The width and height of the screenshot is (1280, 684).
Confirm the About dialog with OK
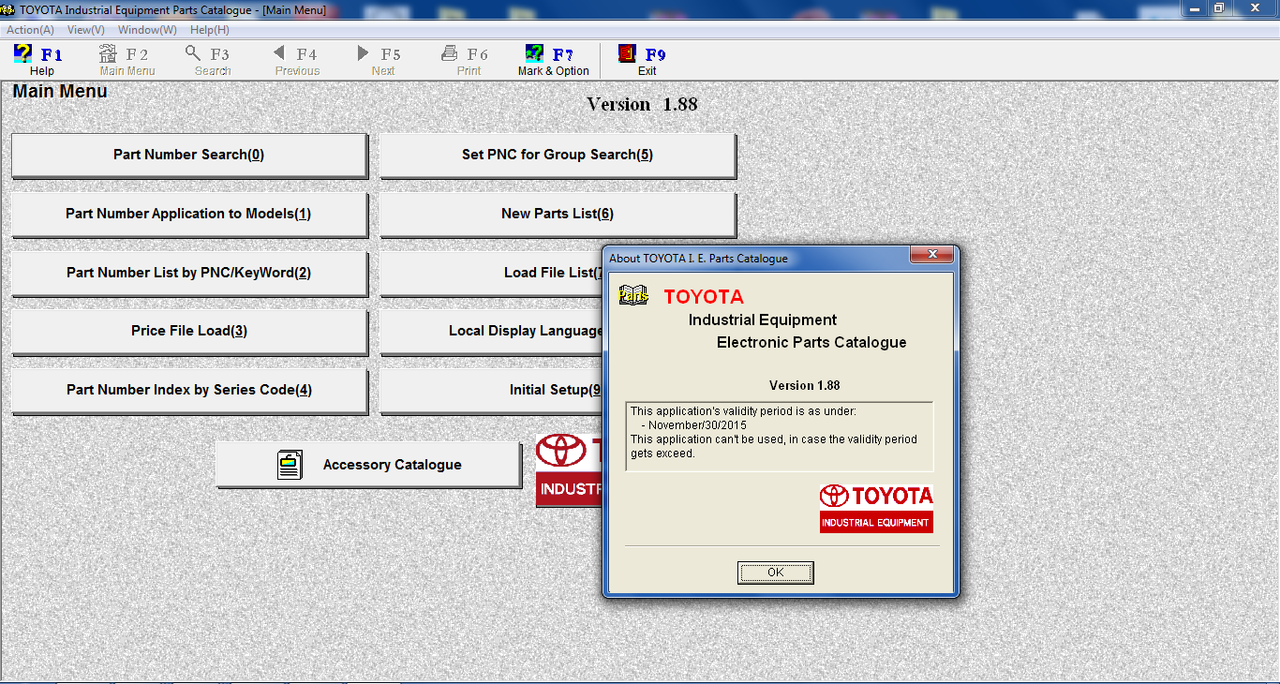pos(775,572)
